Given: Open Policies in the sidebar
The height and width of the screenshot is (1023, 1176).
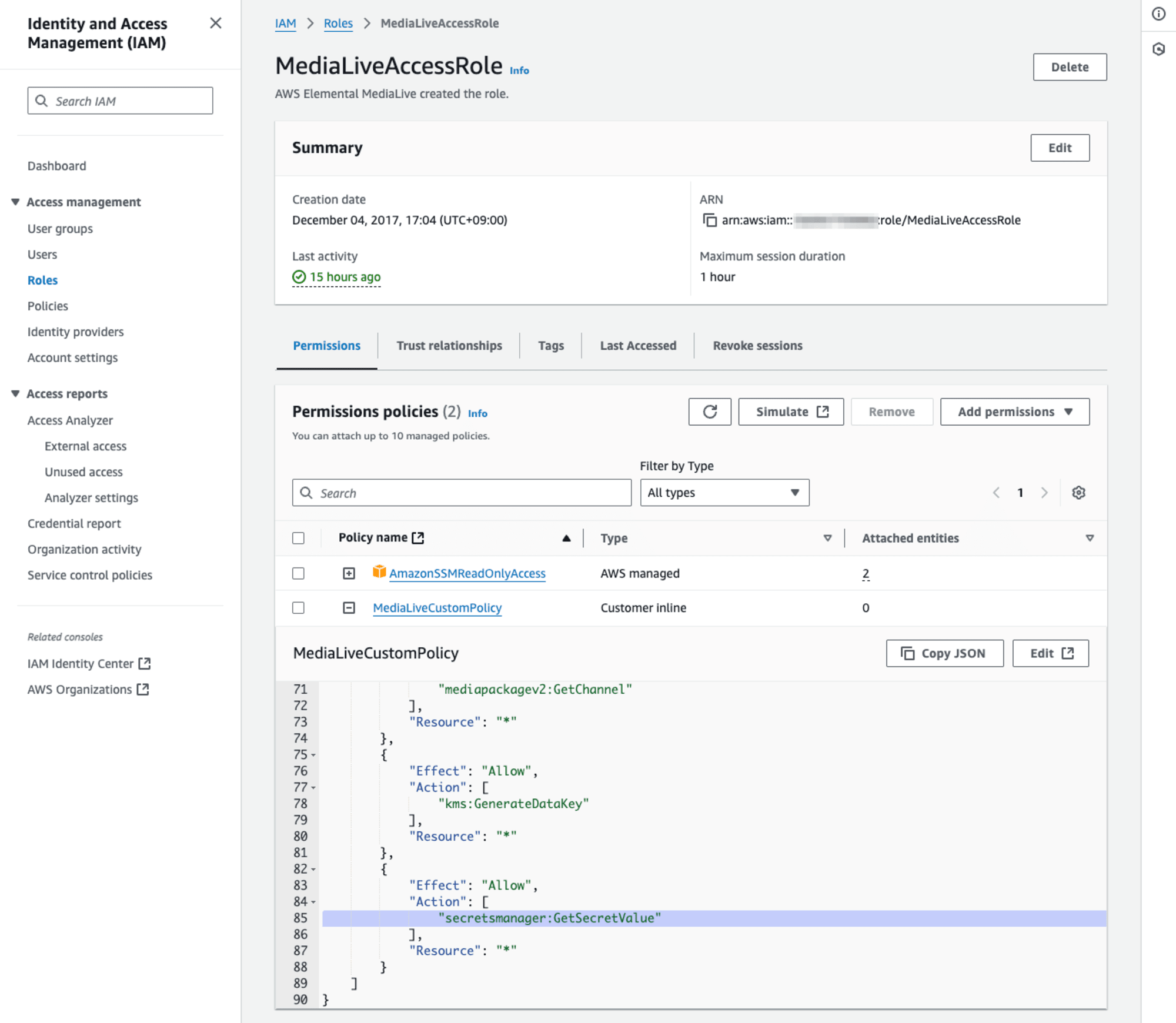Looking at the screenshot, I should (x=48, y=306).
